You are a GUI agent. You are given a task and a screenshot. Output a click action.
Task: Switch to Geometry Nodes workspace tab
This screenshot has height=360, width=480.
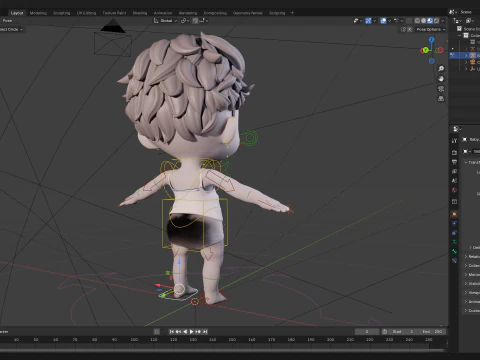248,13
